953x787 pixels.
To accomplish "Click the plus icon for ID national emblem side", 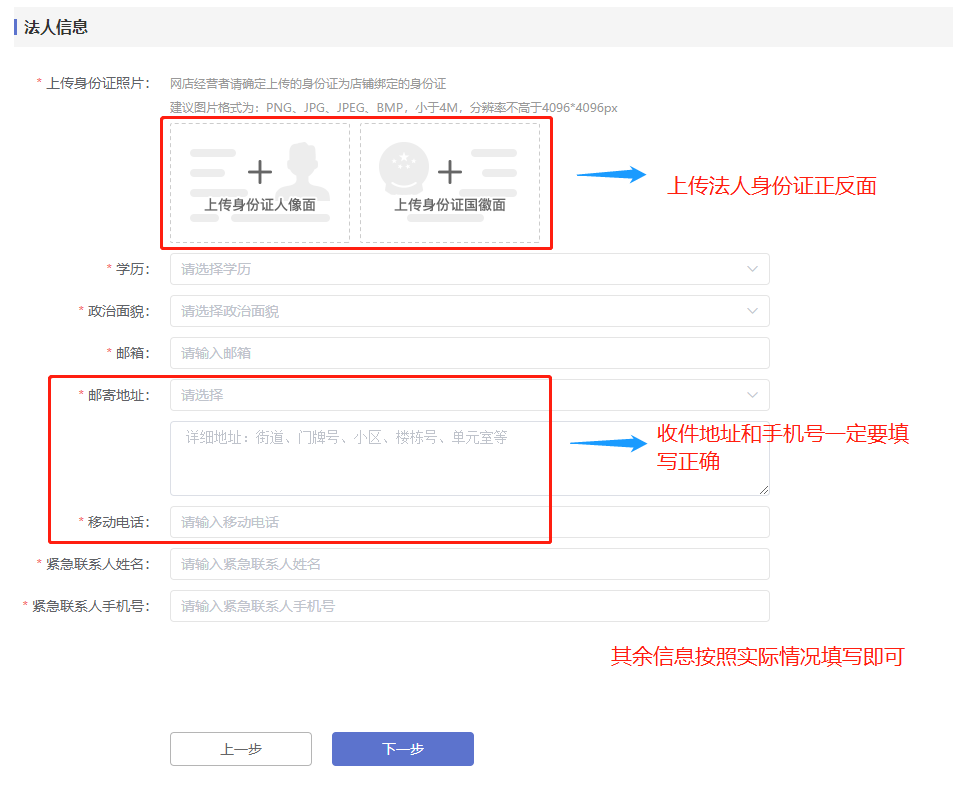I will 450,173.
